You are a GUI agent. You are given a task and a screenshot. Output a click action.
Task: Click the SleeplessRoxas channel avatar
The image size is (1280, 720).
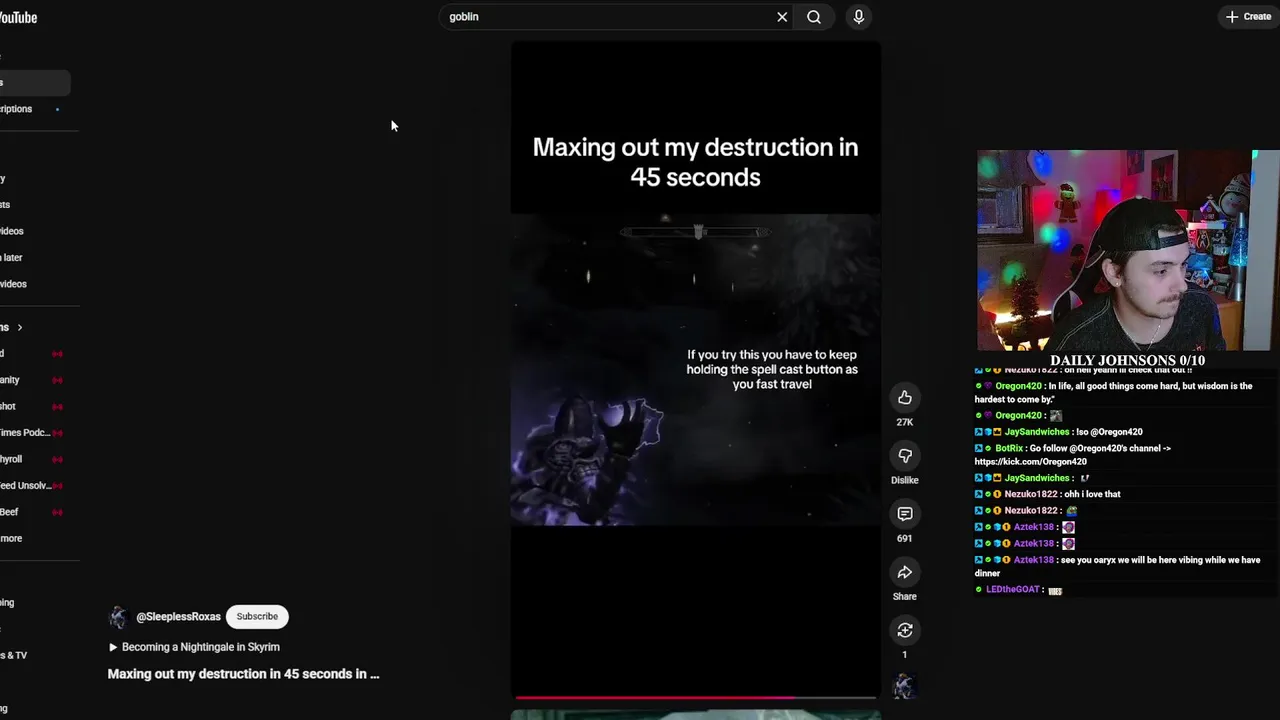(x=118, y=617)
